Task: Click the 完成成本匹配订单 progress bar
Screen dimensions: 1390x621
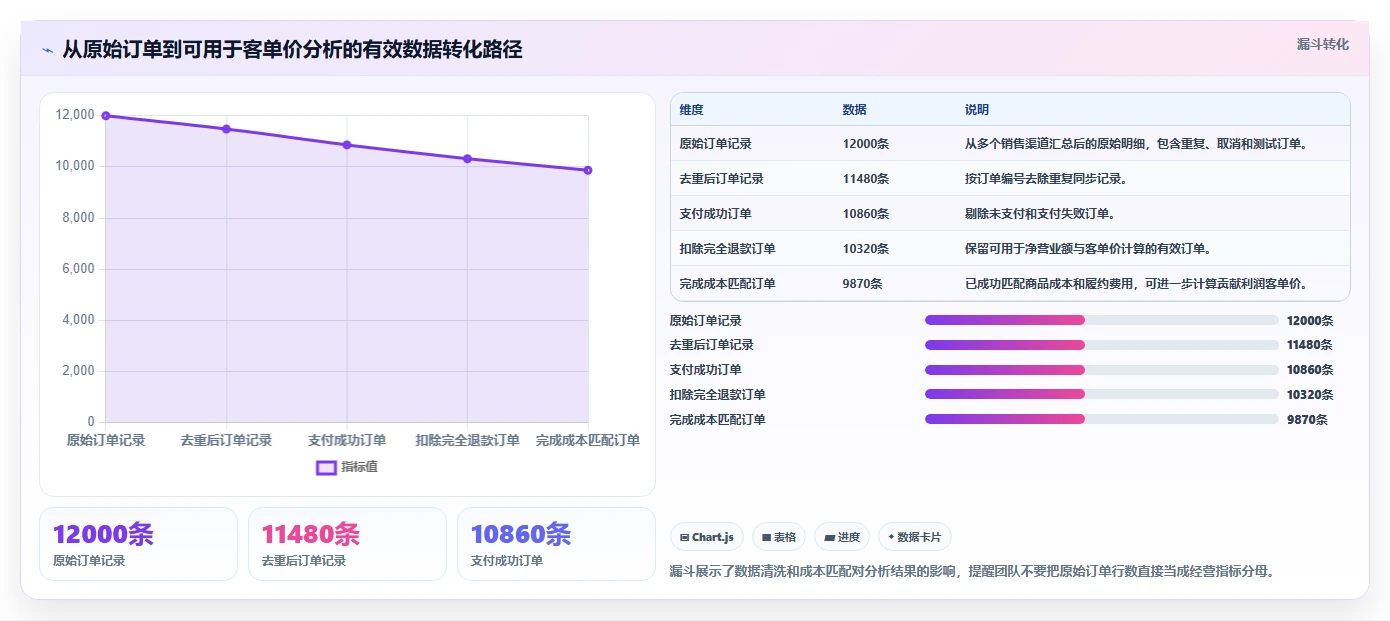Action: click(x=1102, y=420)
